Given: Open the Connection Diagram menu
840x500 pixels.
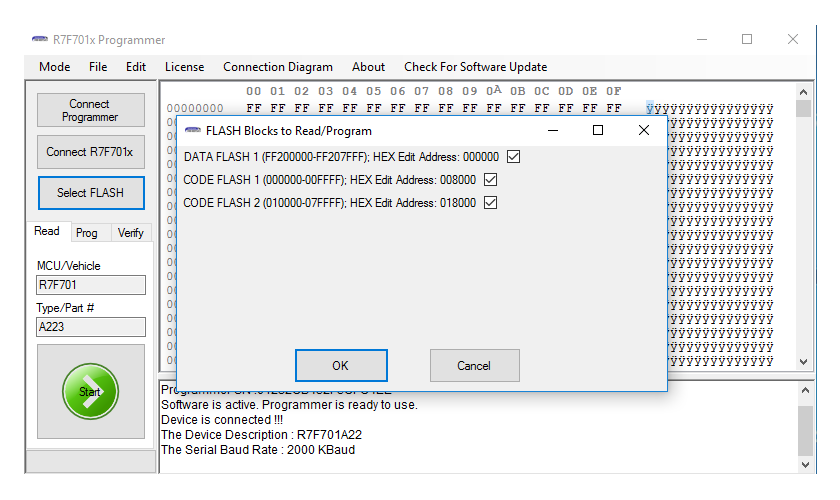Looking at the screenshot, I should pos(278,67).
